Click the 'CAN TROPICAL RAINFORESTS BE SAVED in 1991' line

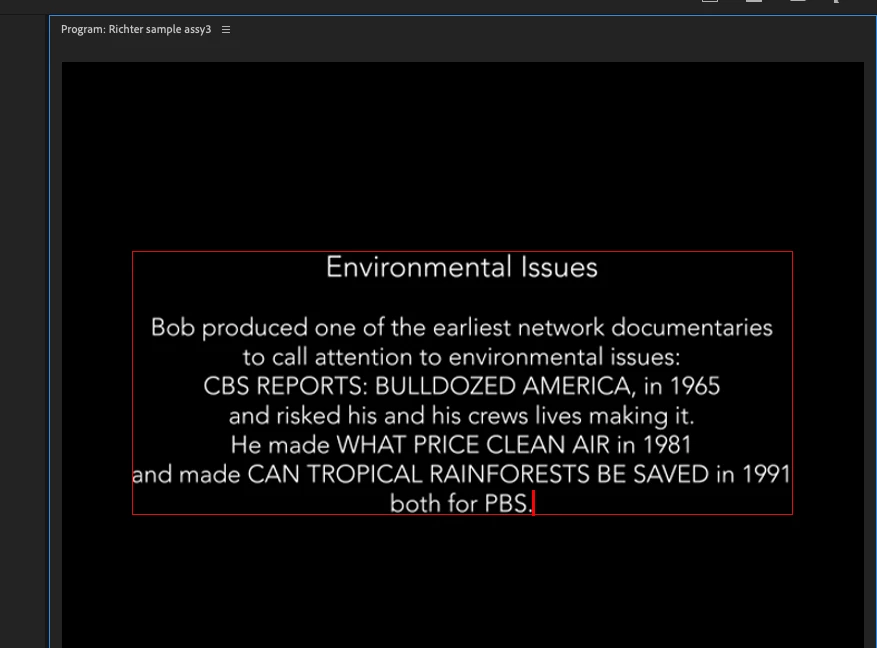(461, 475)
